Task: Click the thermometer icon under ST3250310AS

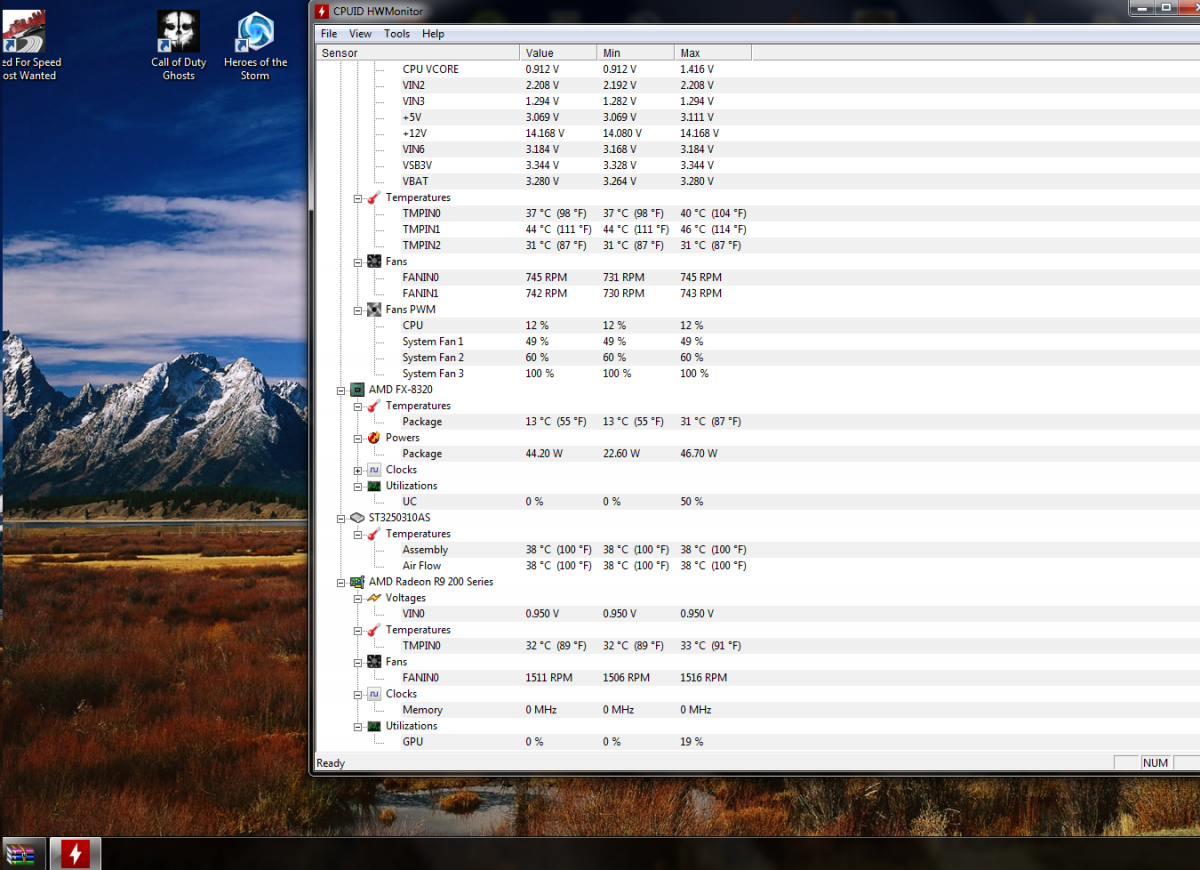Action: point(373,533)
